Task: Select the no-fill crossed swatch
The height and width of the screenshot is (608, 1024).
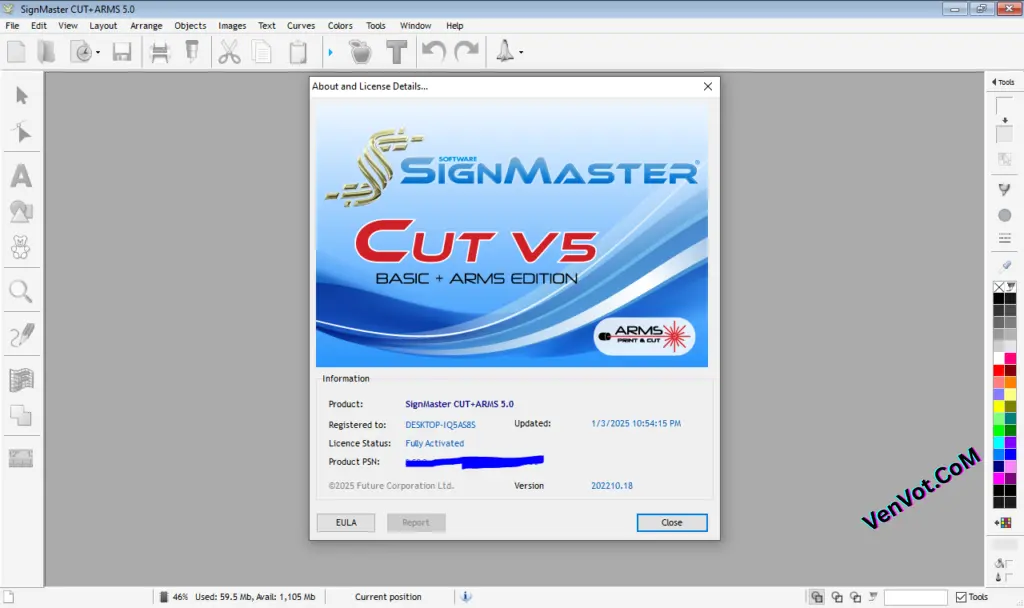Action: point(999,287)
